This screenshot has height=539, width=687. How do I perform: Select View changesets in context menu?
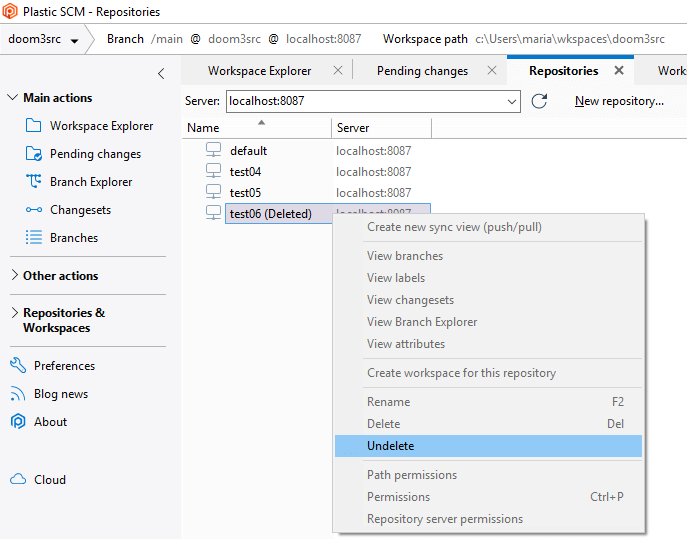(488, 300)
